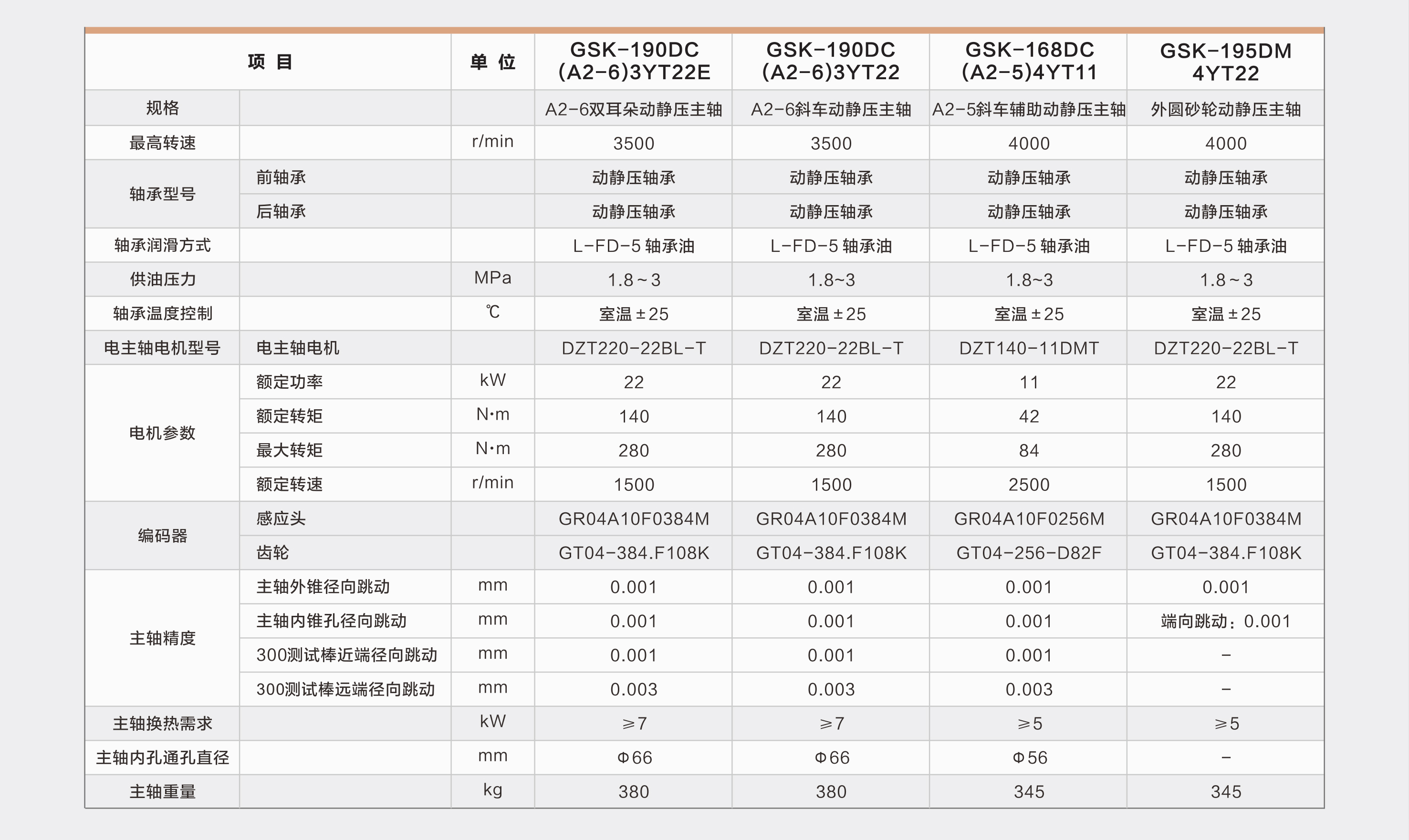Click the 300测试棒远端径向跳动 label
This screenshot has height=840, width=1409.
click(x=345, y=689)
